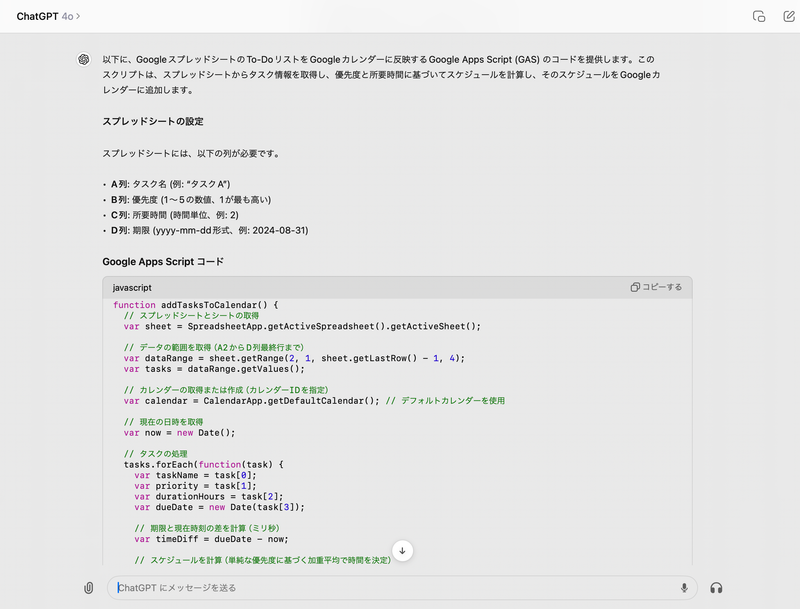
Task: Launch voice mode with headphones icon
Action: pyautogui.click(x=716, y=588)
